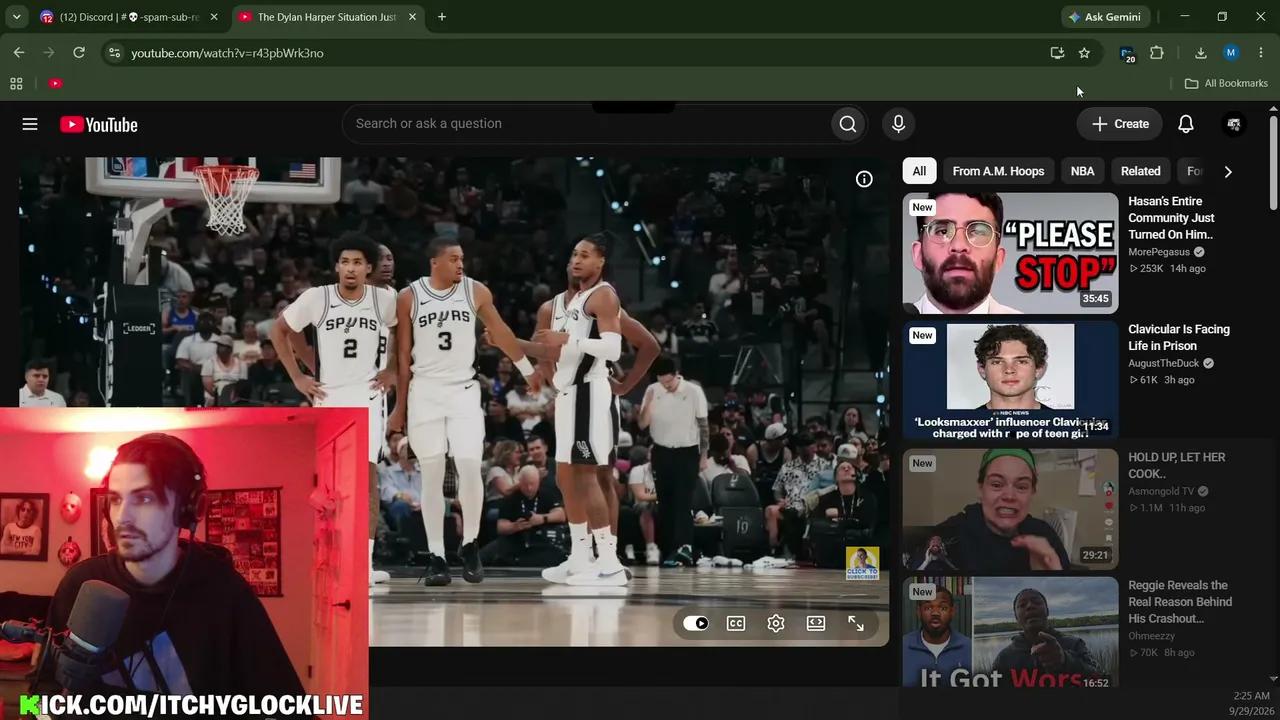Visit Ohmeezzy channel name
The height and width of the screenshot is (720, 1280).
1151,636
